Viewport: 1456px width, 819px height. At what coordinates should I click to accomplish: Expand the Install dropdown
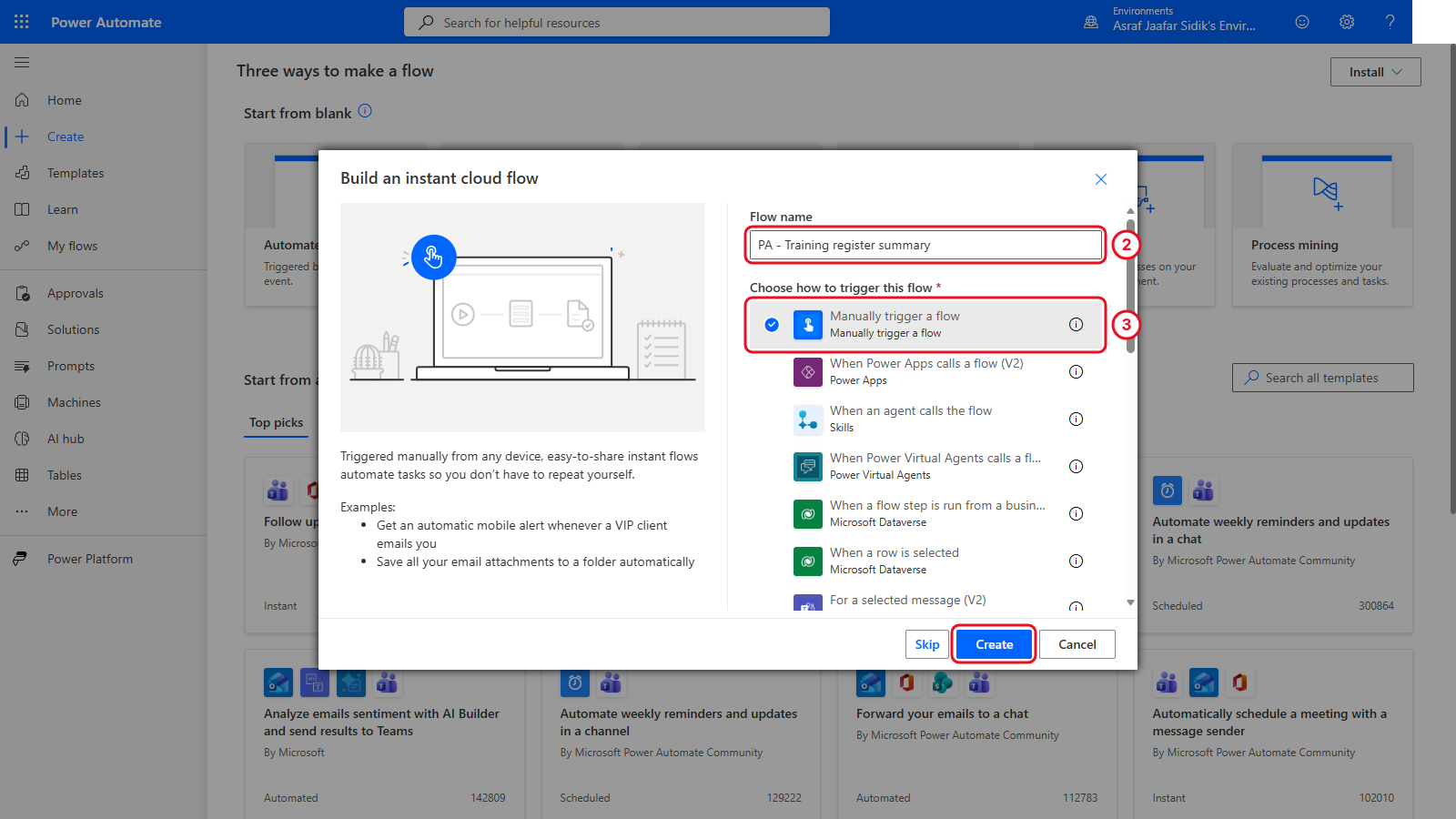[1375, 72]
